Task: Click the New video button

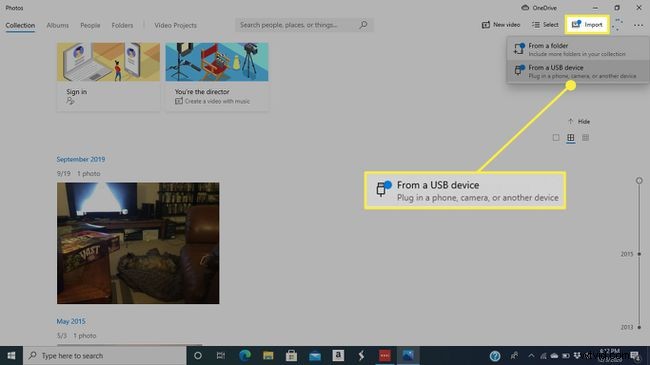Action: point(500,25)
